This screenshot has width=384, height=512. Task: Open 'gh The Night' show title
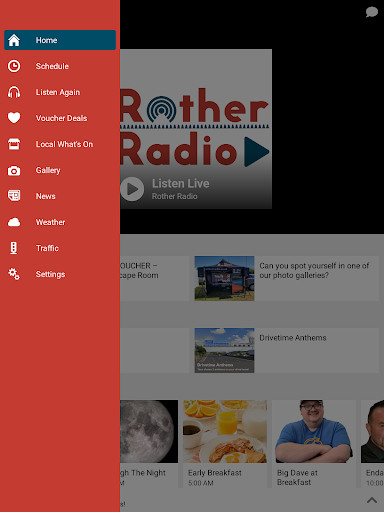pyautogui.click(x=143, y=473)
